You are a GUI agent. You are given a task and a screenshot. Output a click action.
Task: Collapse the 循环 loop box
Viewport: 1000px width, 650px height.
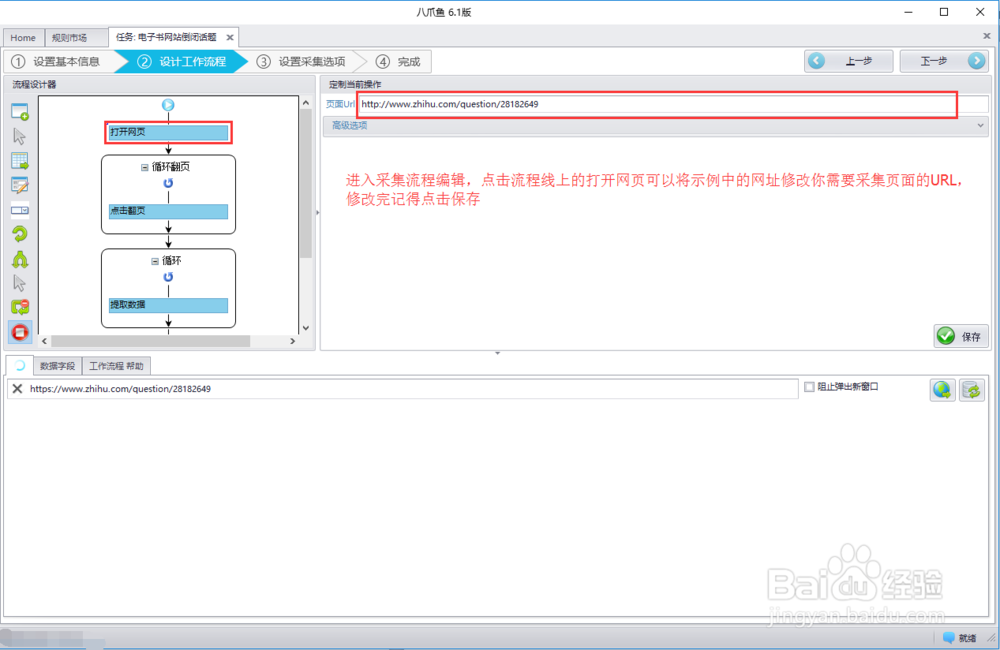tap(155, 261)
